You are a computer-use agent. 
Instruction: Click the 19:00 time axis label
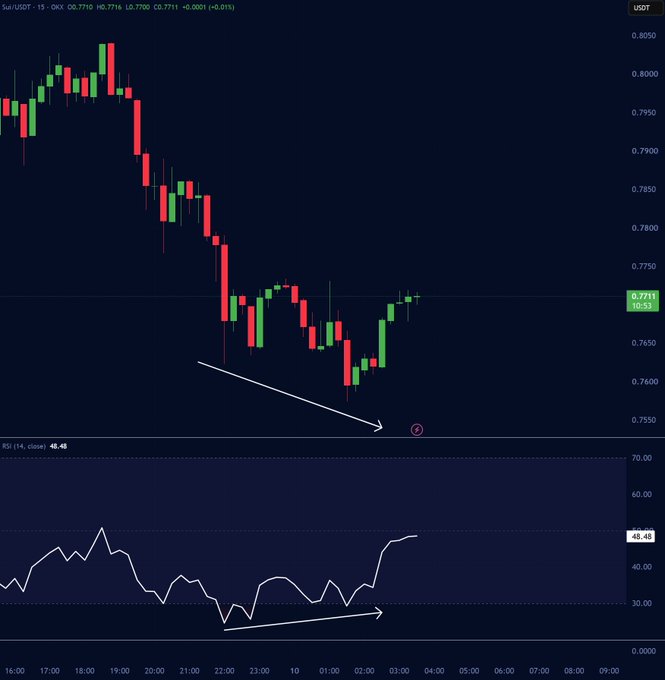(119, 671)
